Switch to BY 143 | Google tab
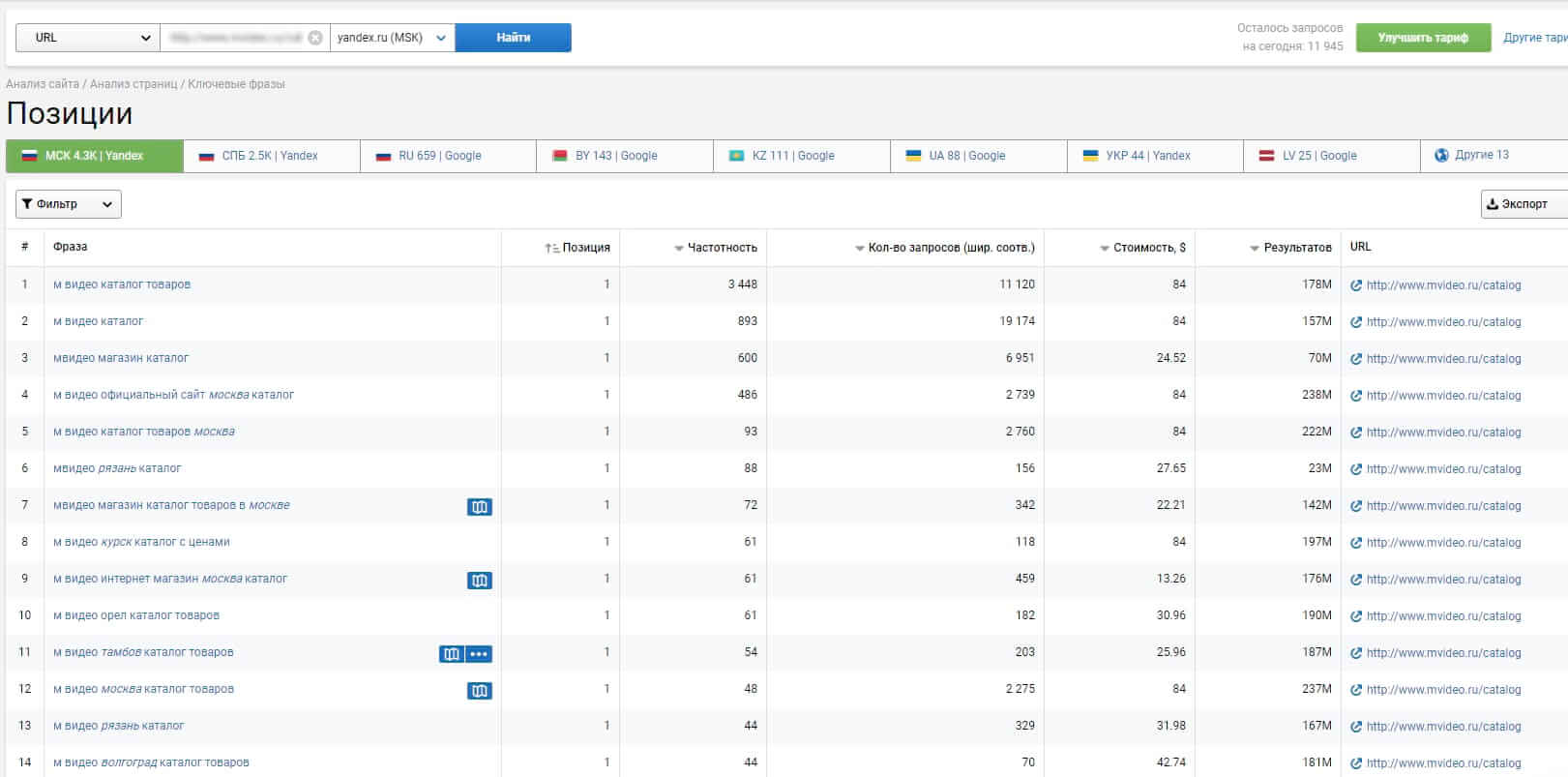The width and height of the screenshot is (1568, 777). click(625, 156)
